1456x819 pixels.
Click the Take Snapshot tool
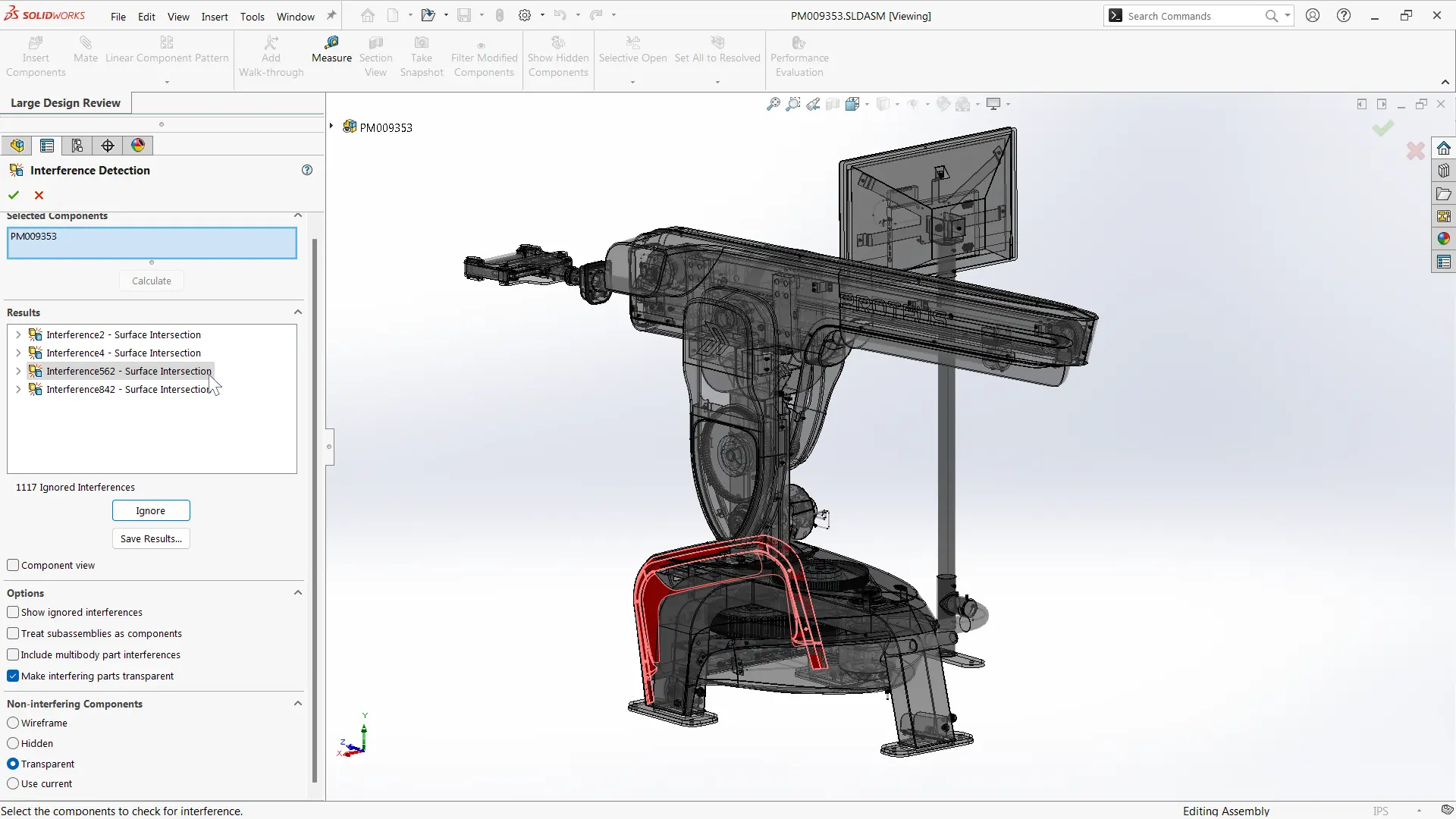pos(422,55)
